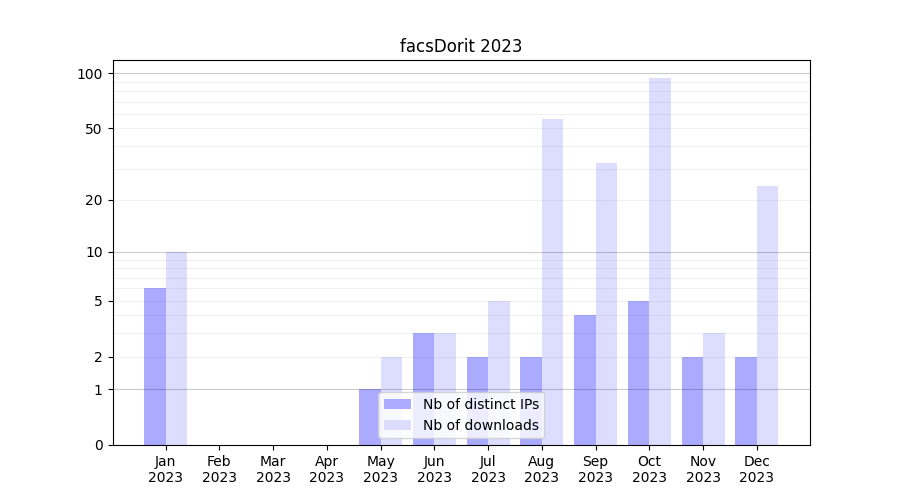Select the September distinct IPs bar
The image size is (900, 500).
click(x=585, y=380)
